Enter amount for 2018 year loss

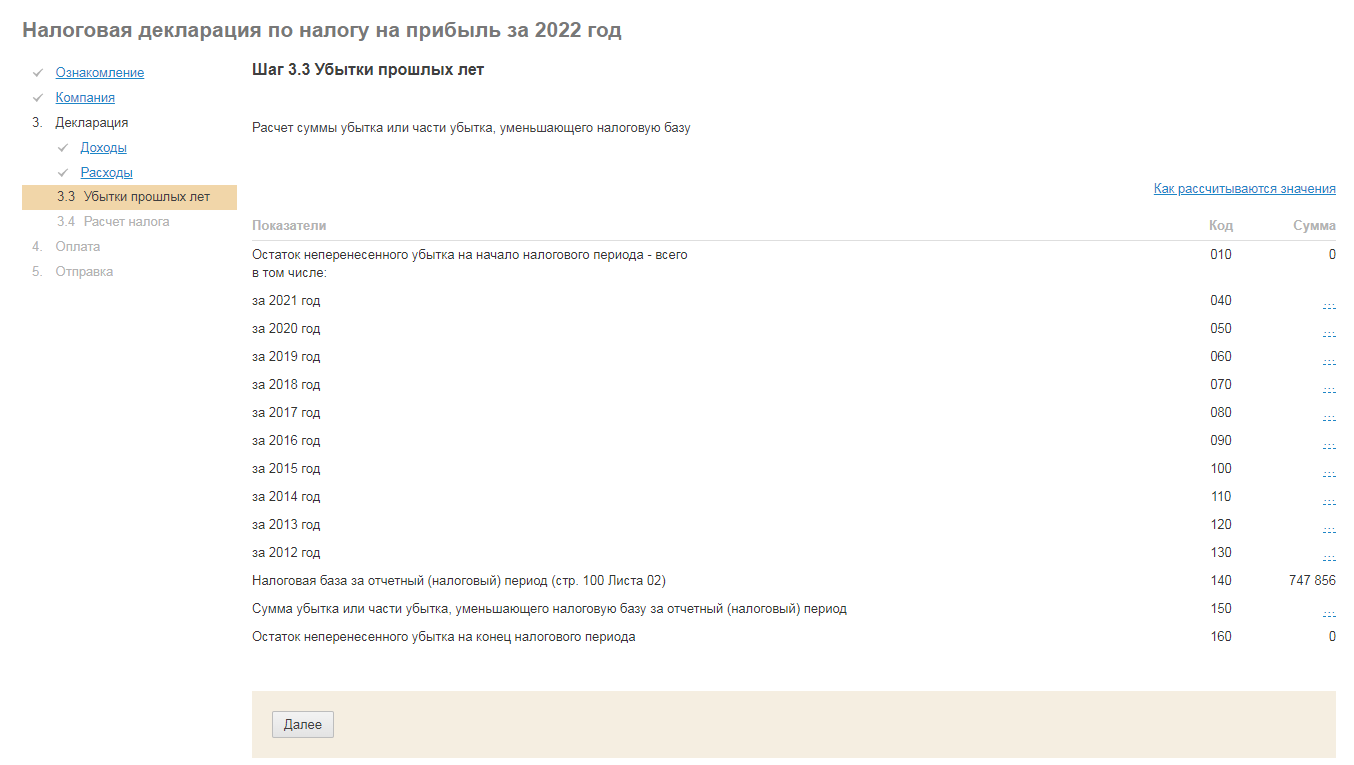pyautogui.click(x=1328, y=388)
